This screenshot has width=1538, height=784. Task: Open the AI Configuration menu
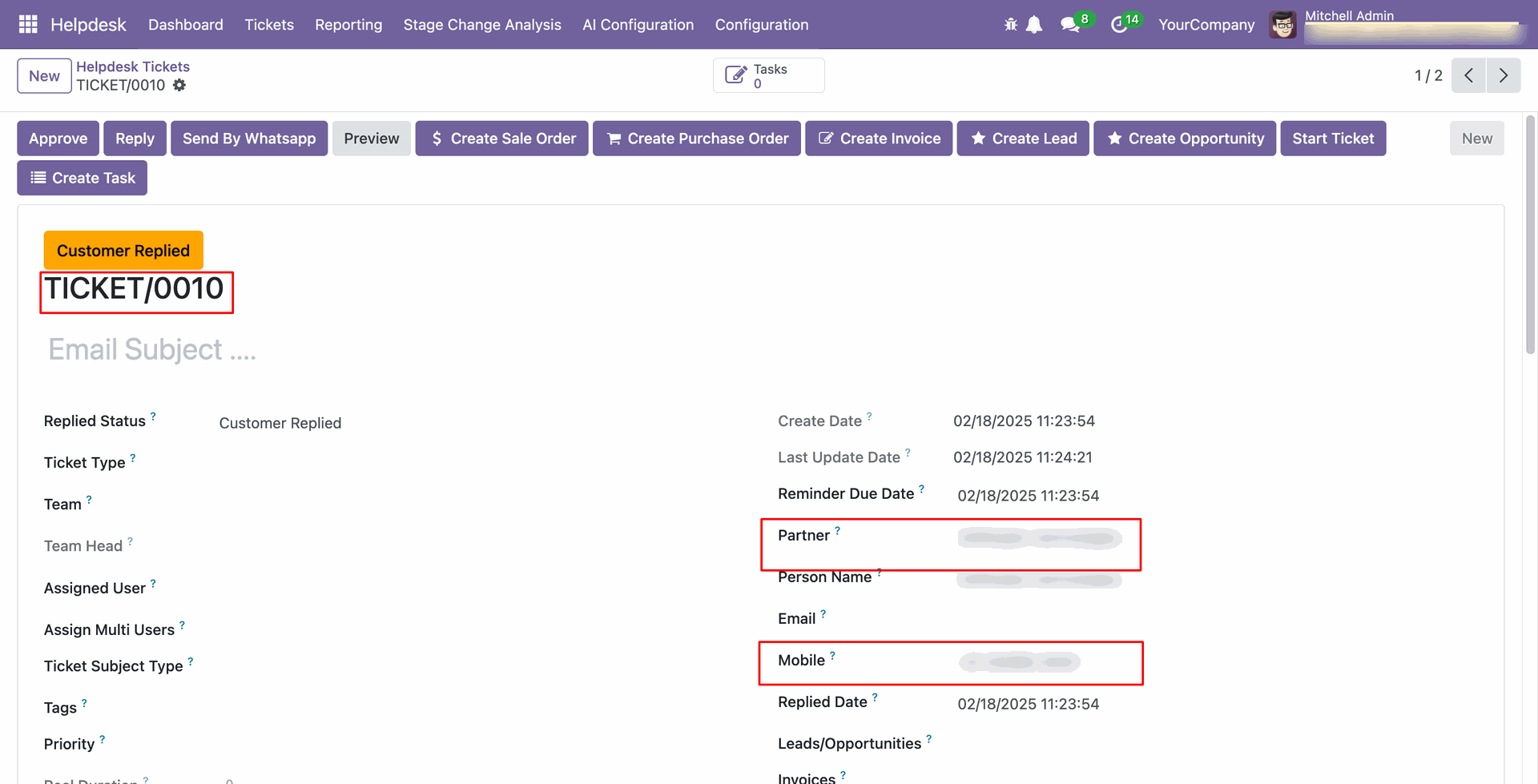coord(638,25)
